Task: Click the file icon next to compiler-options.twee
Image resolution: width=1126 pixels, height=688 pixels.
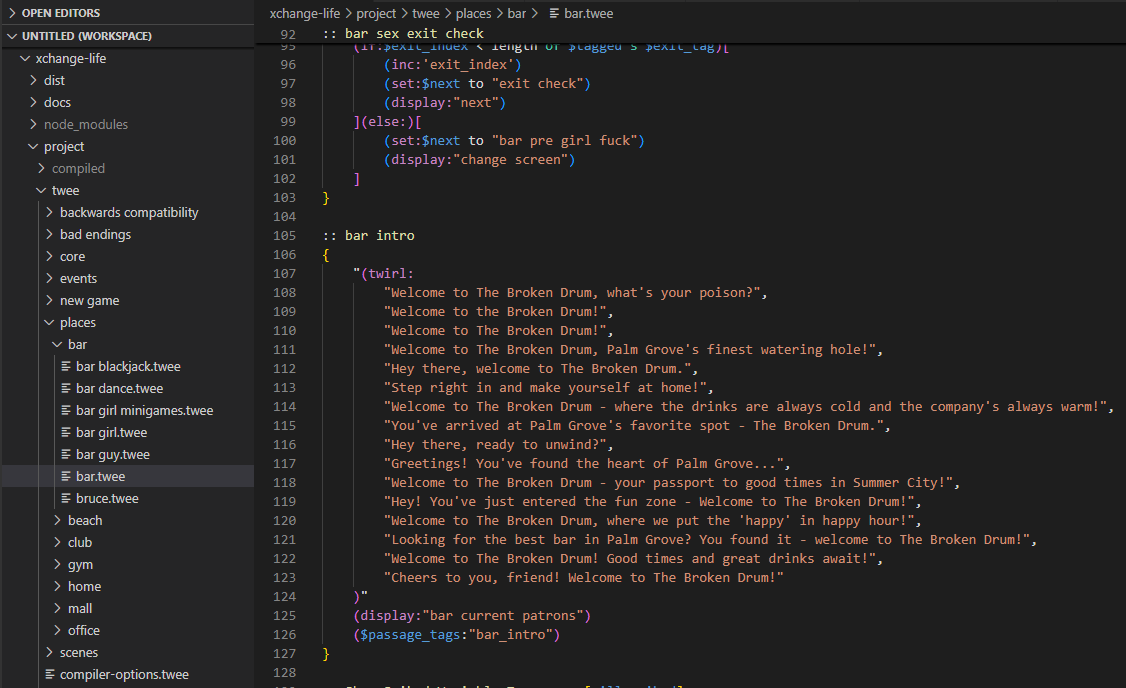Action: (x=50, y=675)
